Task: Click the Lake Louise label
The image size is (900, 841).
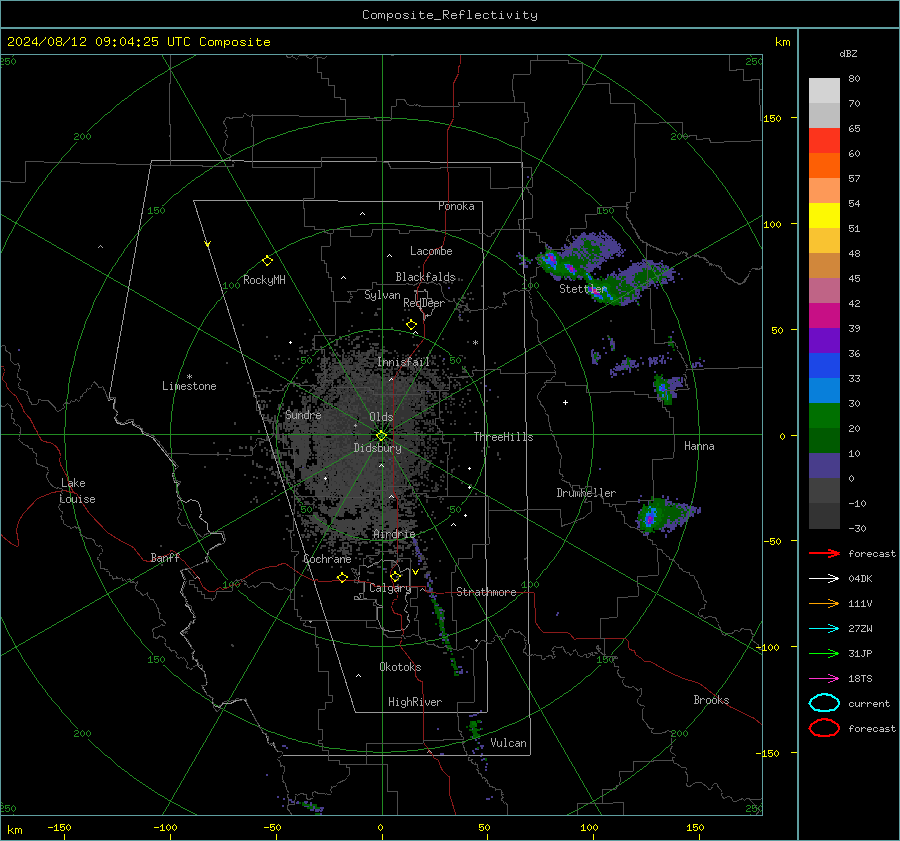Action: click(x=77, y=491)
